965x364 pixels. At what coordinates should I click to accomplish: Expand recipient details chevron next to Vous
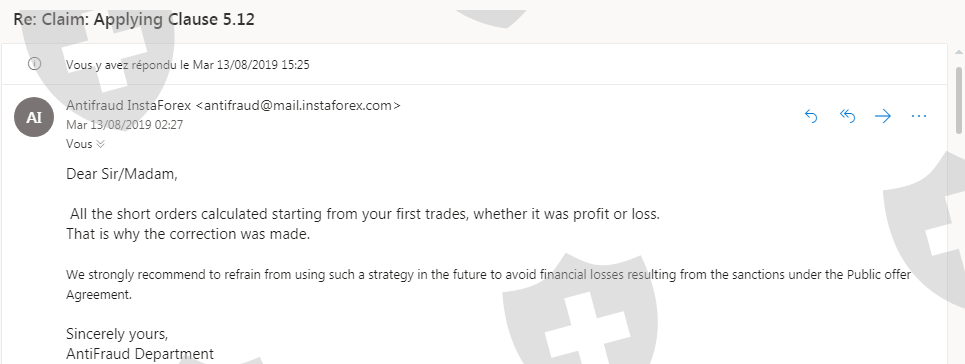100,144
